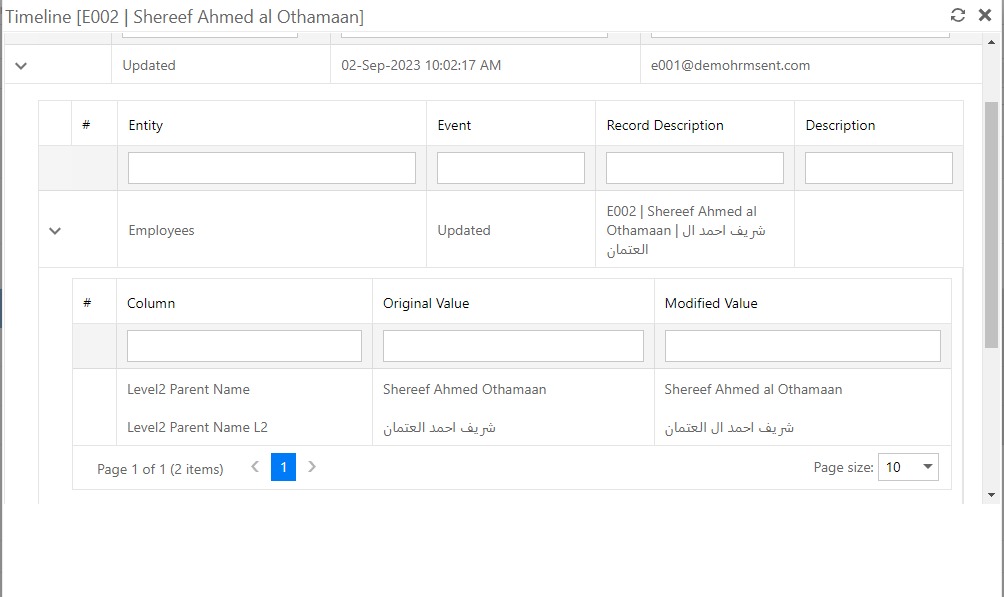Collapse the Updated event row chevron
This screenshot has height=597, width=1004.
pyautogui.click(x=20, y=65)
